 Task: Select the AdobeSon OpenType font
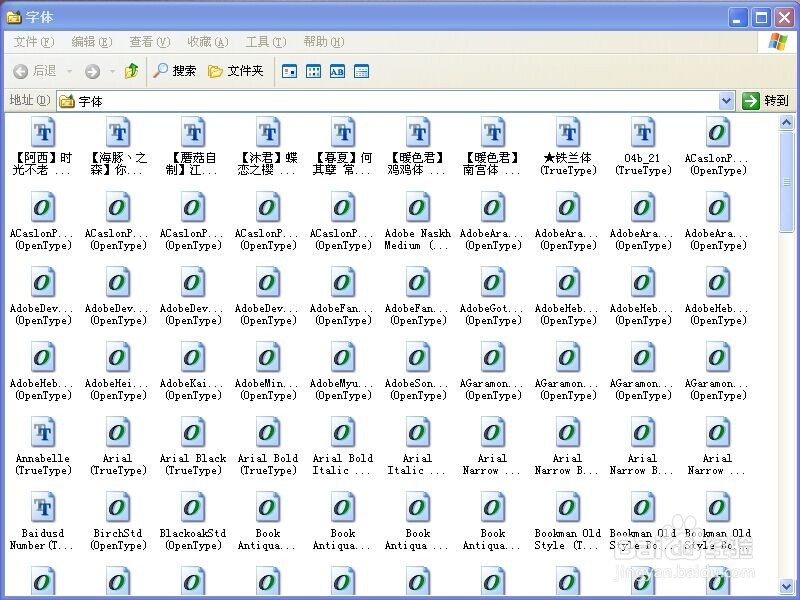tap(418, 371)
